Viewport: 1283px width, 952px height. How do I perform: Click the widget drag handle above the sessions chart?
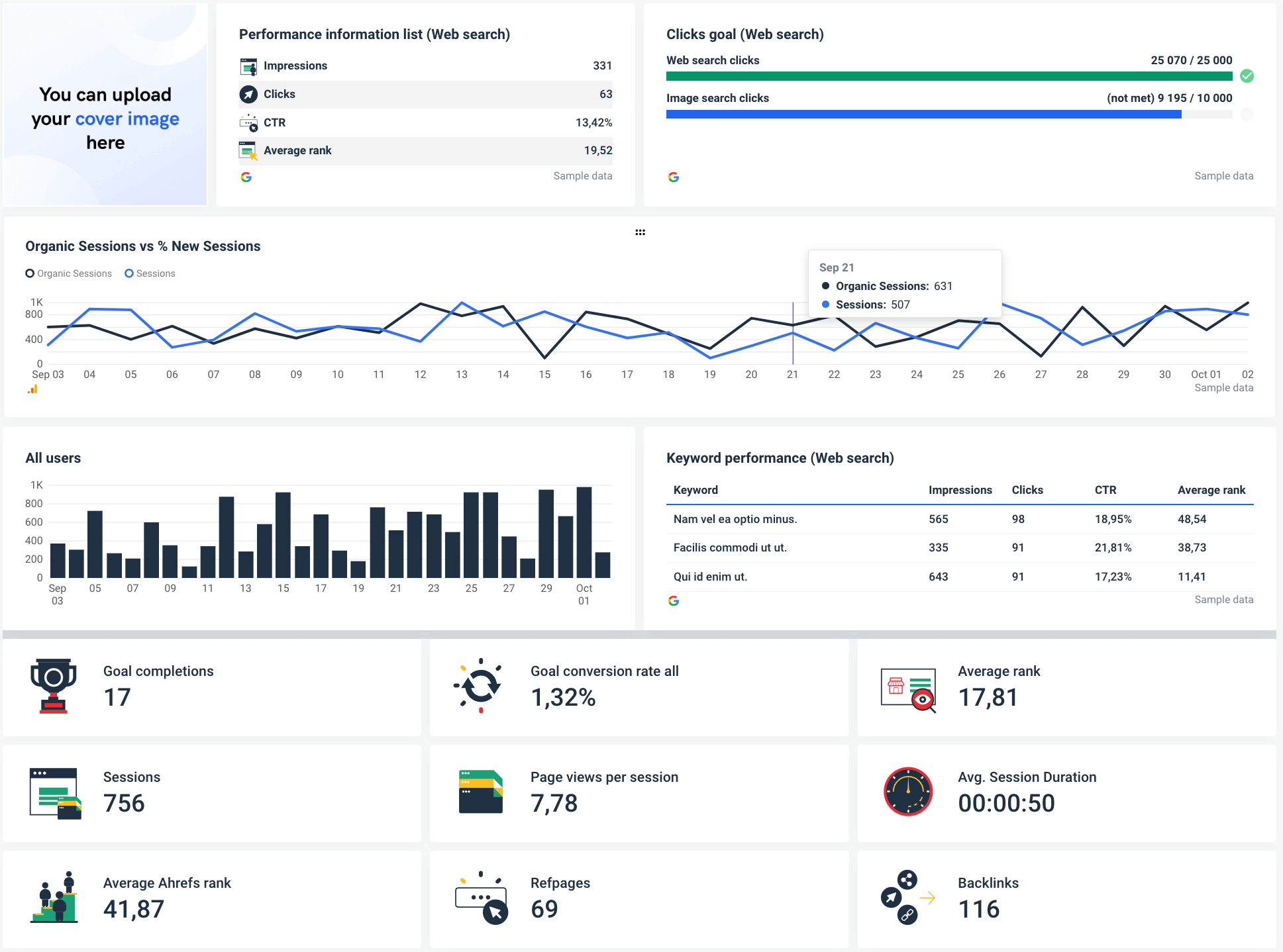[x=640, y=232]
